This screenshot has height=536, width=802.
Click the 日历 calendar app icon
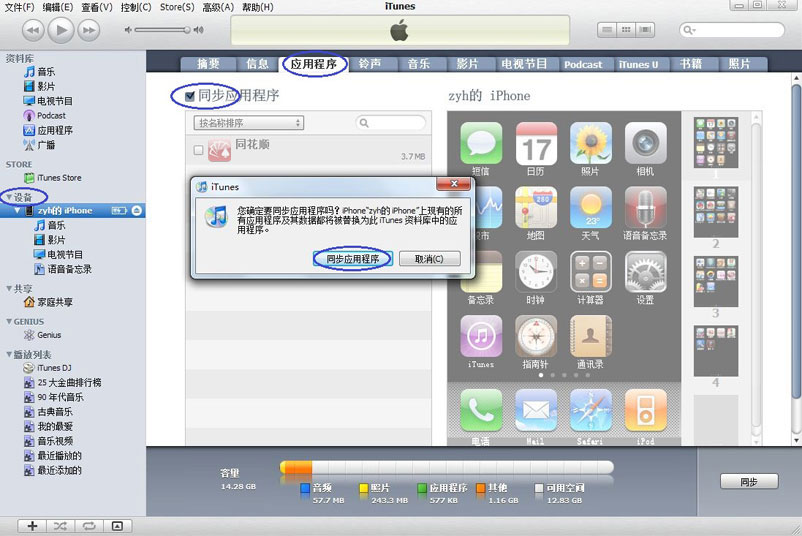click(x=536, y=143)
